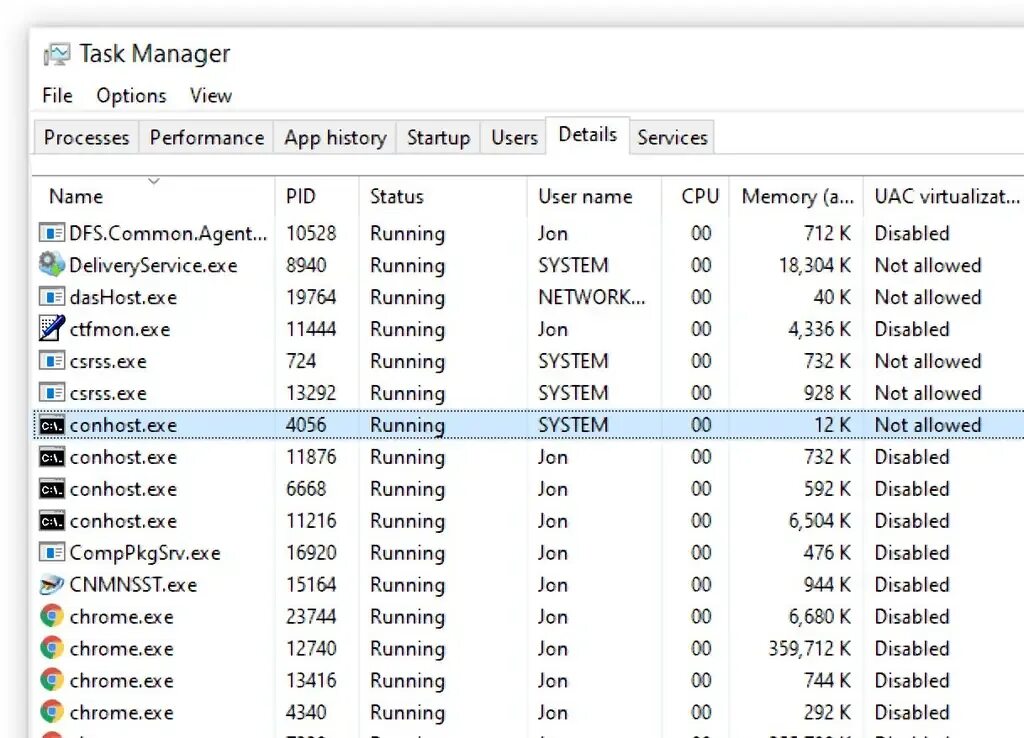Image resolution: width=1024 pixels, height=738 pixels.
Task: Click Chrome icon for PID 13416
Action: click(x=52, y=680)
